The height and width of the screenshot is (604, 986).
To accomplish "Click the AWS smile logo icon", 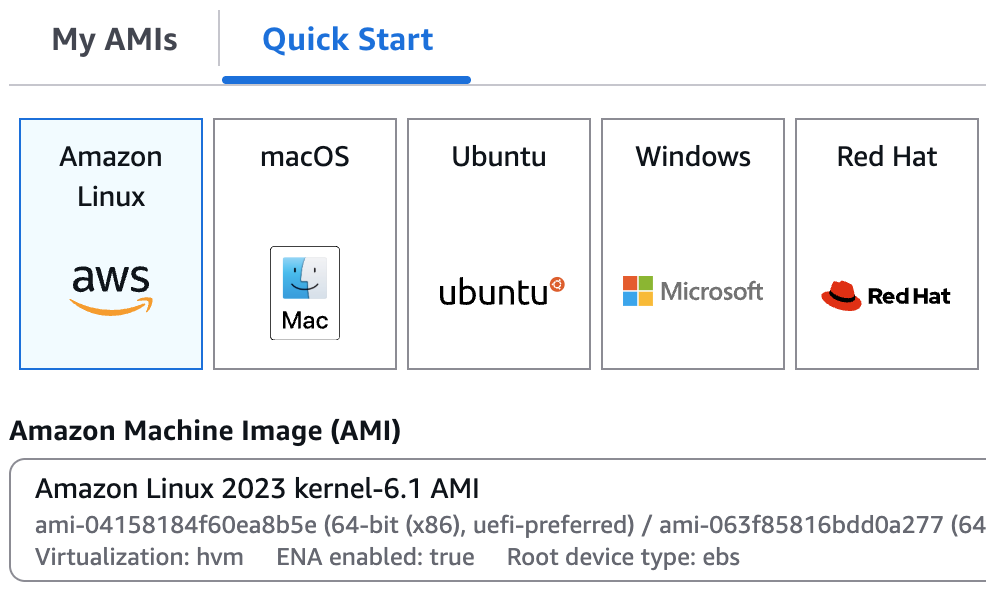I will (x=110, y=290).
